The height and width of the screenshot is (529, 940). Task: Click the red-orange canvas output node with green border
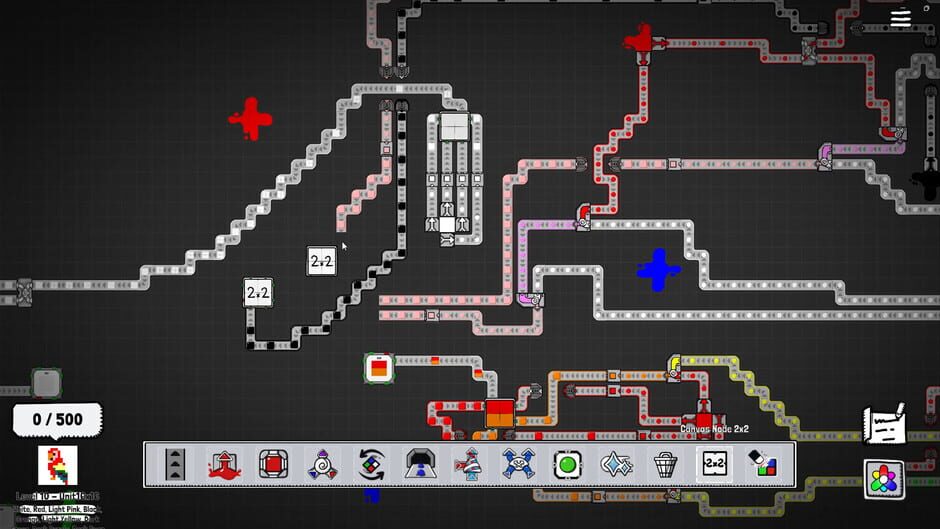pyautogui.click(x=379, y=368)
